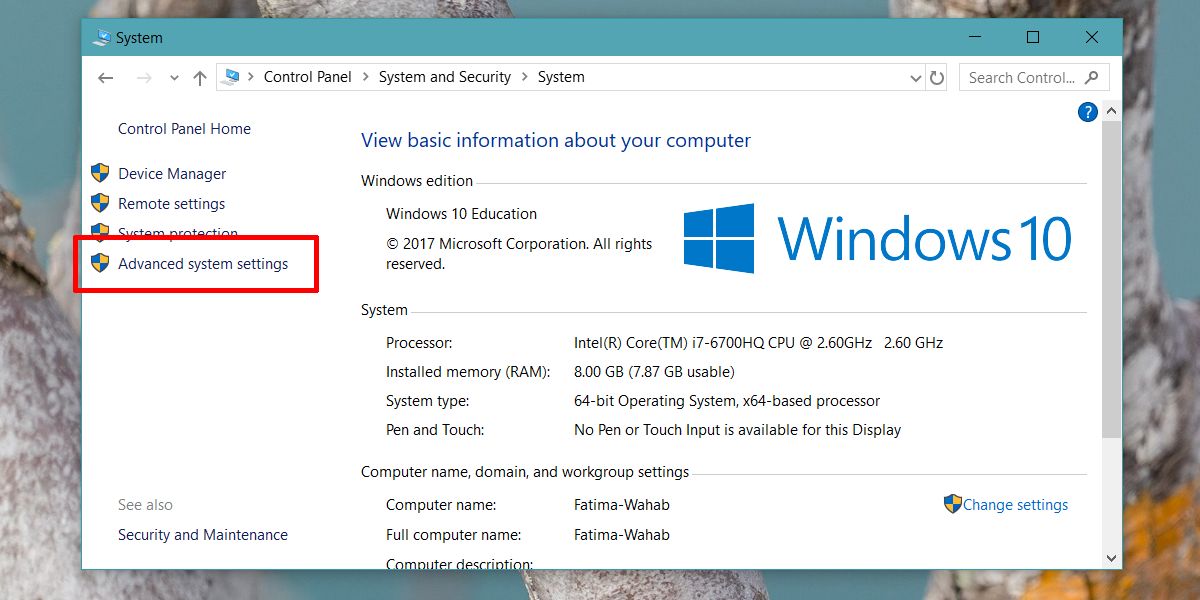Click the Forward navigation arrow
The height and width of the screenshot is (600, 1200).
pos(144,78)
